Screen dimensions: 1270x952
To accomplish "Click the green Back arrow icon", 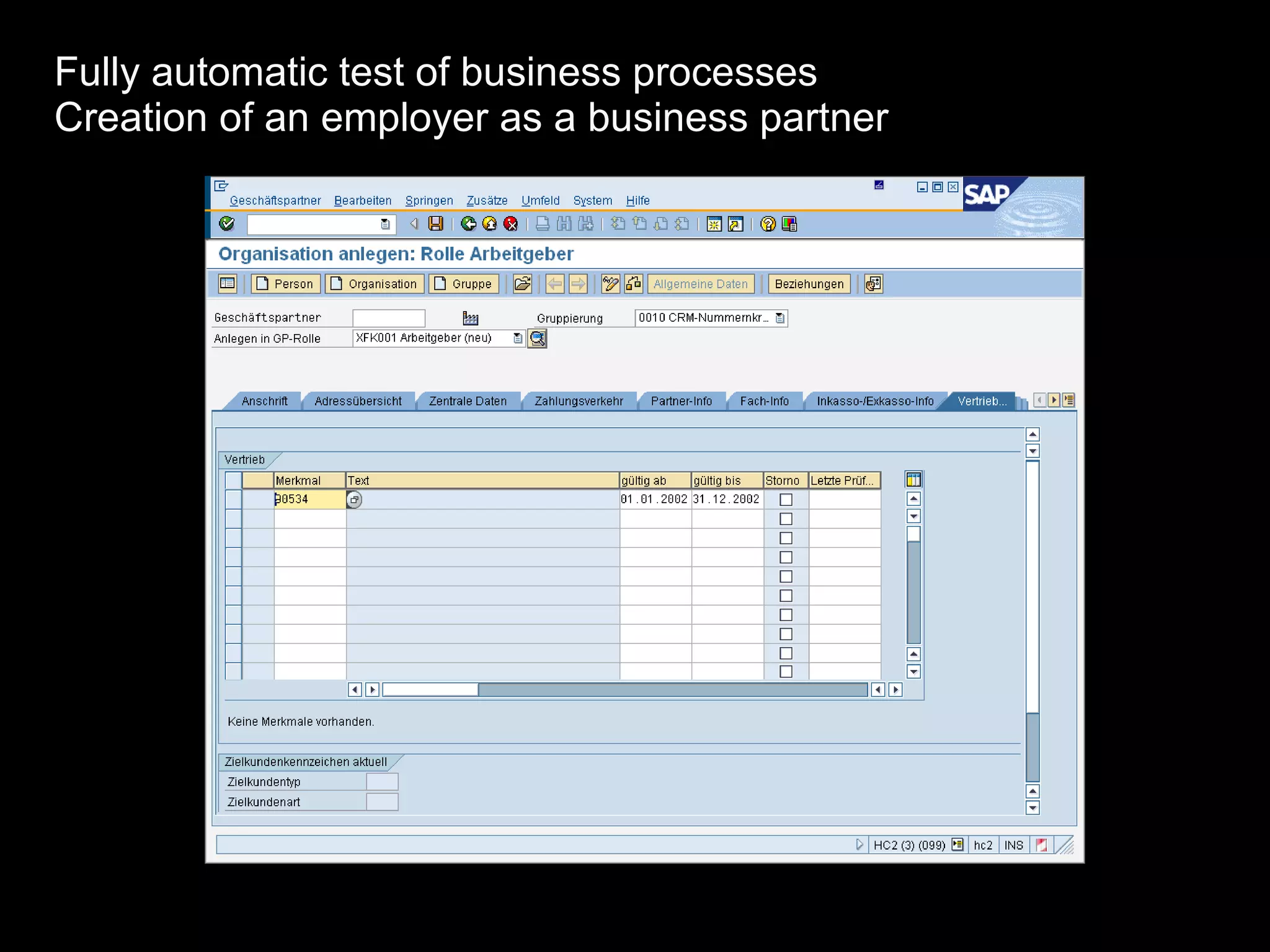I will 469,224.
